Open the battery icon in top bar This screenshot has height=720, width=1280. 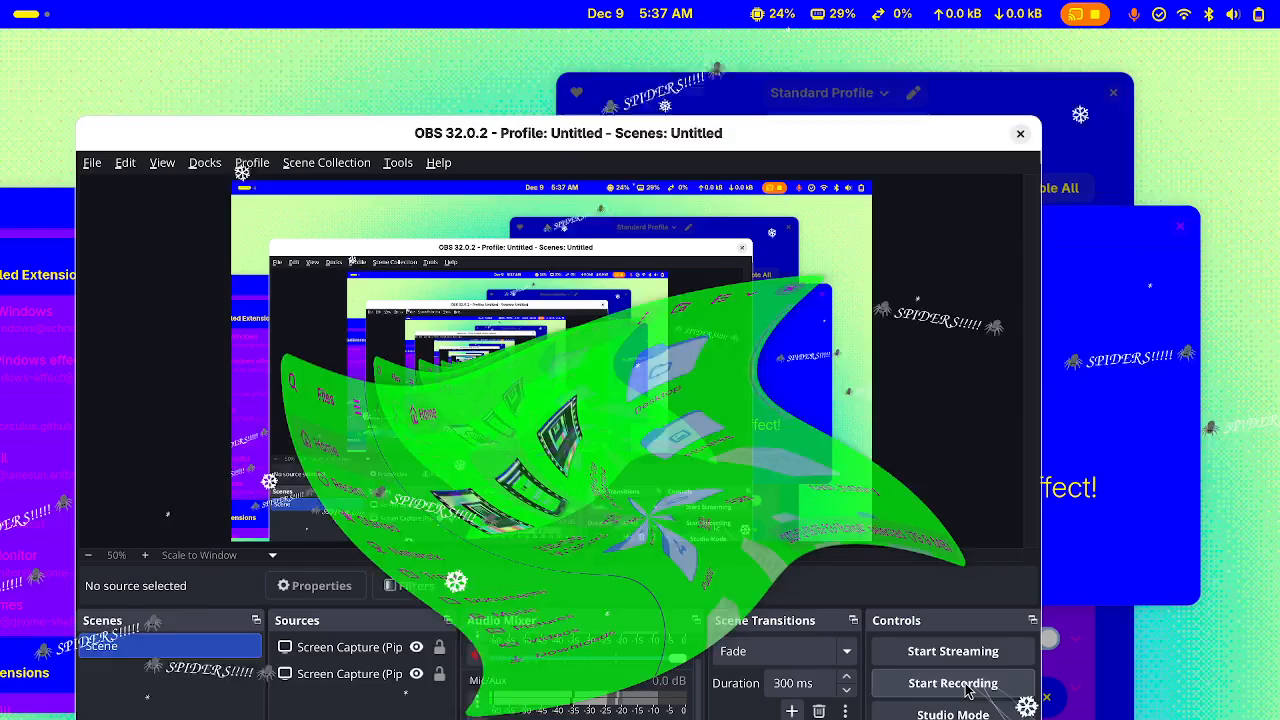[x=1259, y=14]
